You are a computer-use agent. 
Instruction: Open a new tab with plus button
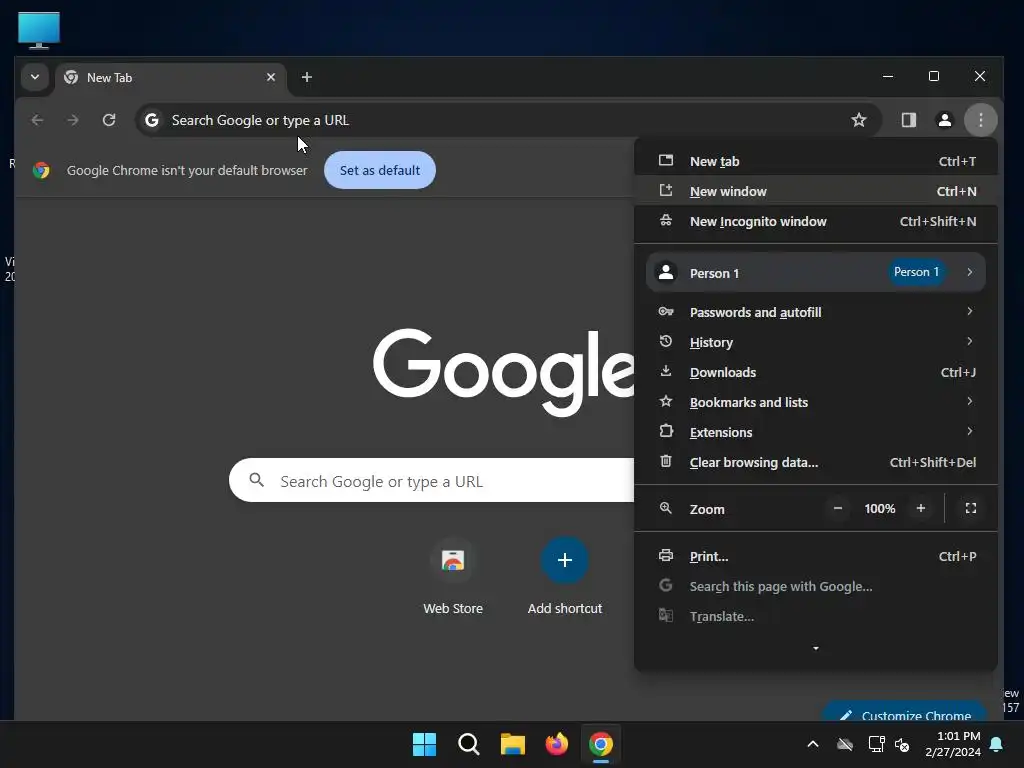point(306,77)
